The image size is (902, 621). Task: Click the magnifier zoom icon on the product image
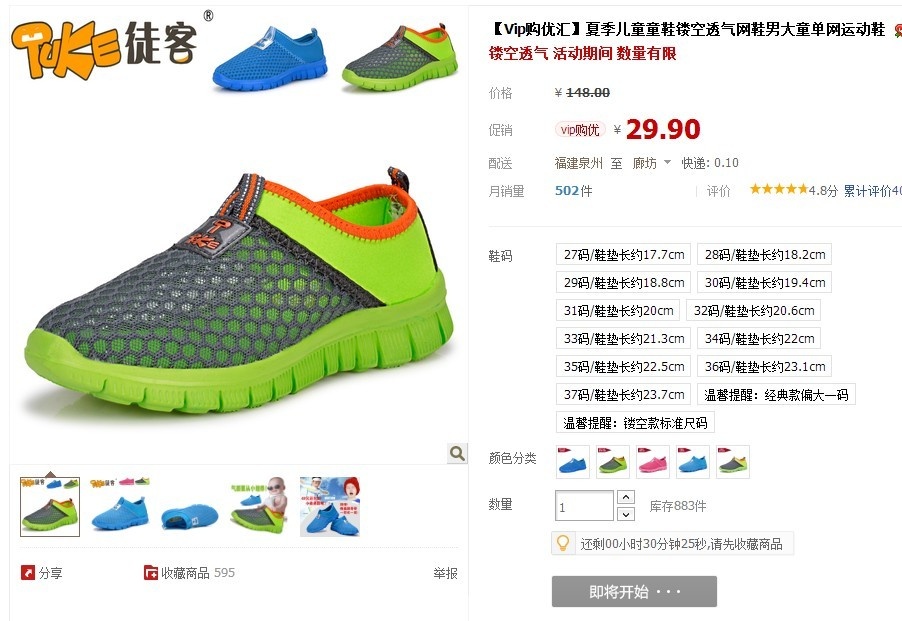click(x=457, y=453)
